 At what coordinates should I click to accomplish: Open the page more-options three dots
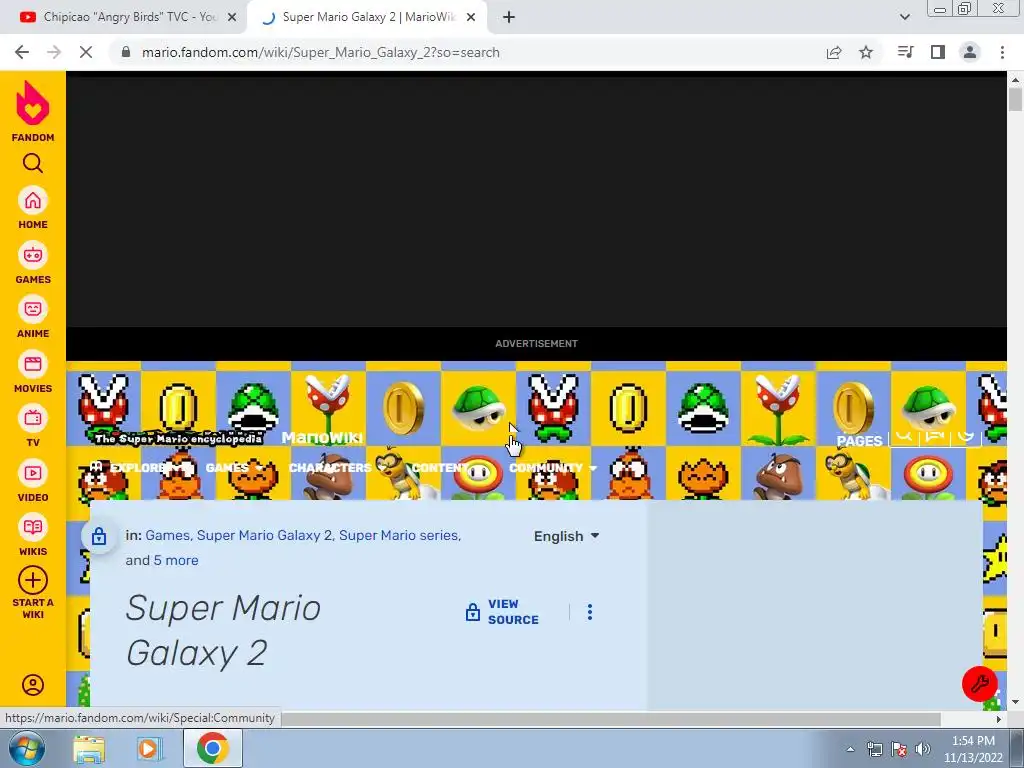(x=590, y=612)
